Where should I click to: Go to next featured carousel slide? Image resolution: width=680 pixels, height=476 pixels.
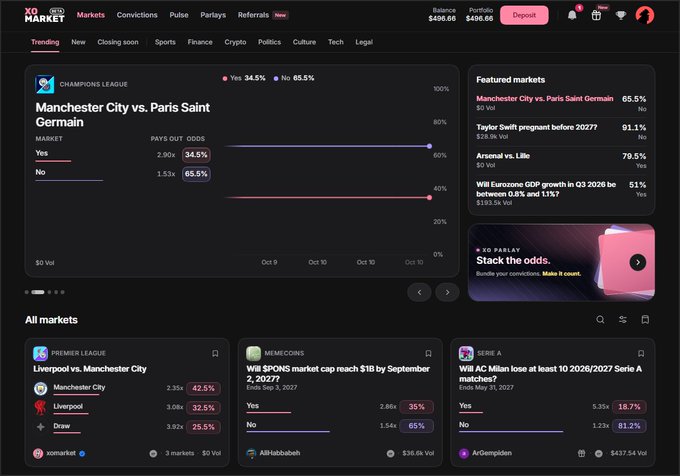pyautogui.click(x=448, y=292)
